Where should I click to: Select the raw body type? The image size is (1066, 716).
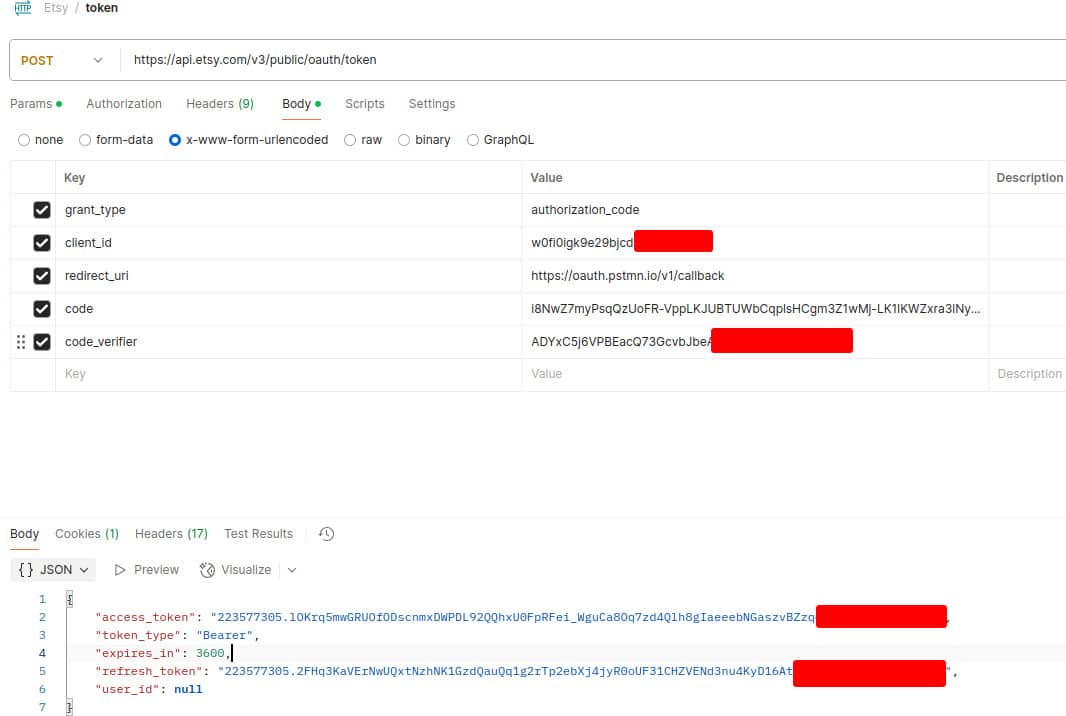350,140
